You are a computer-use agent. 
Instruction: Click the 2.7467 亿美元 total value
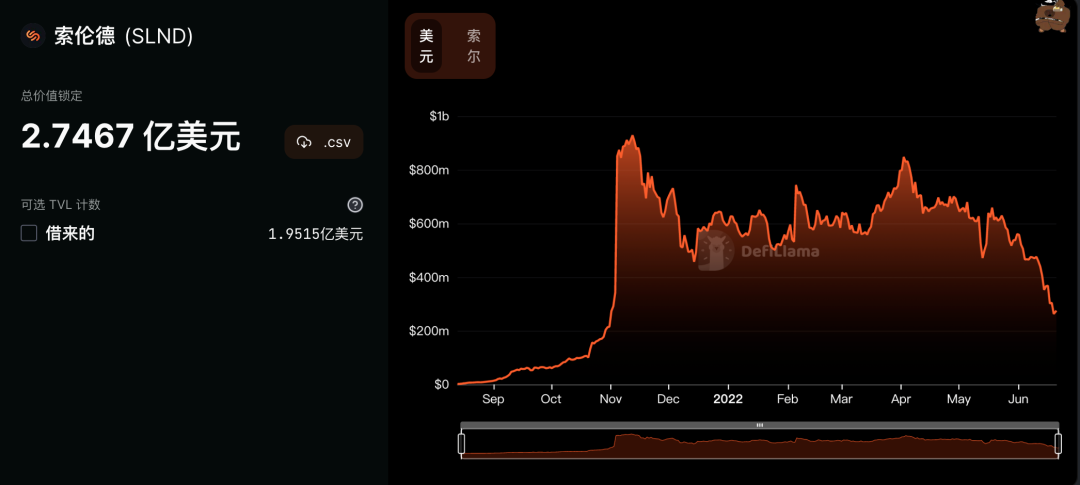(x=131, y=137)
